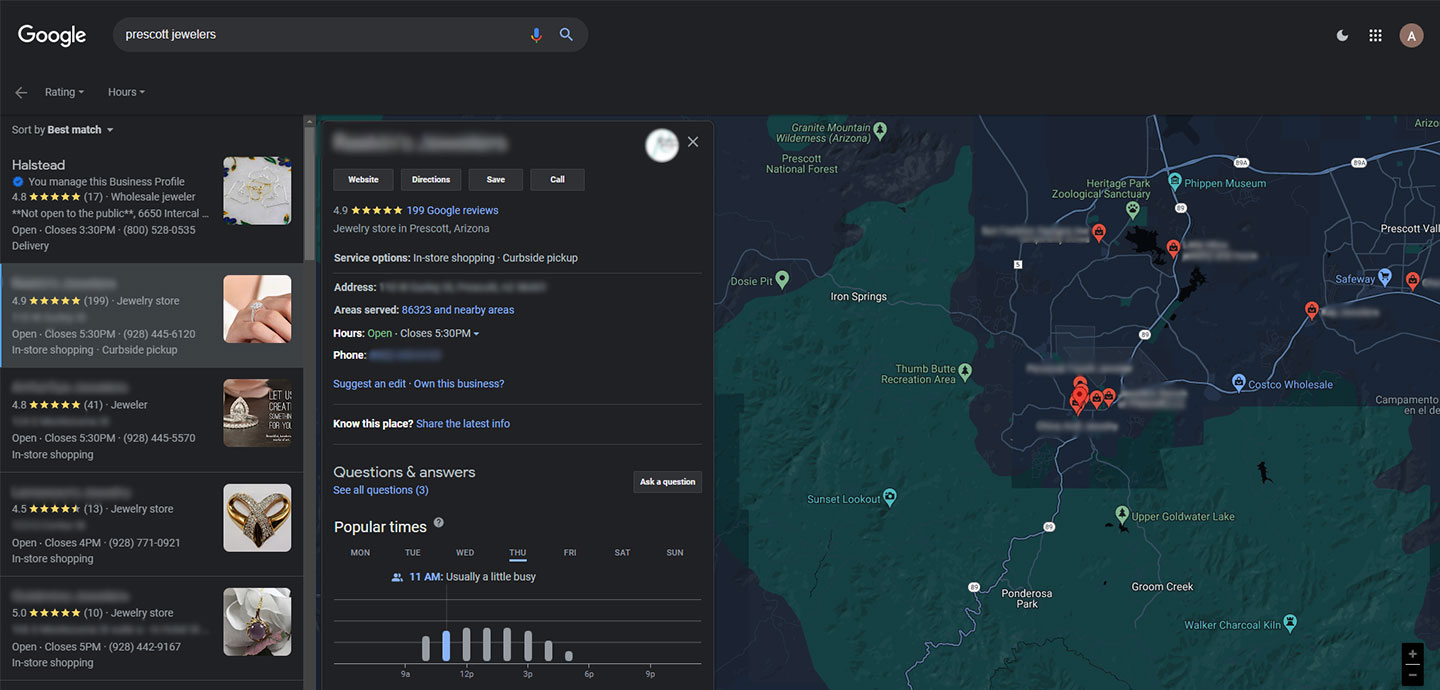
Task: Click the Heritage Park Zoological Sanctuary pin
Action: (1133, 210)
